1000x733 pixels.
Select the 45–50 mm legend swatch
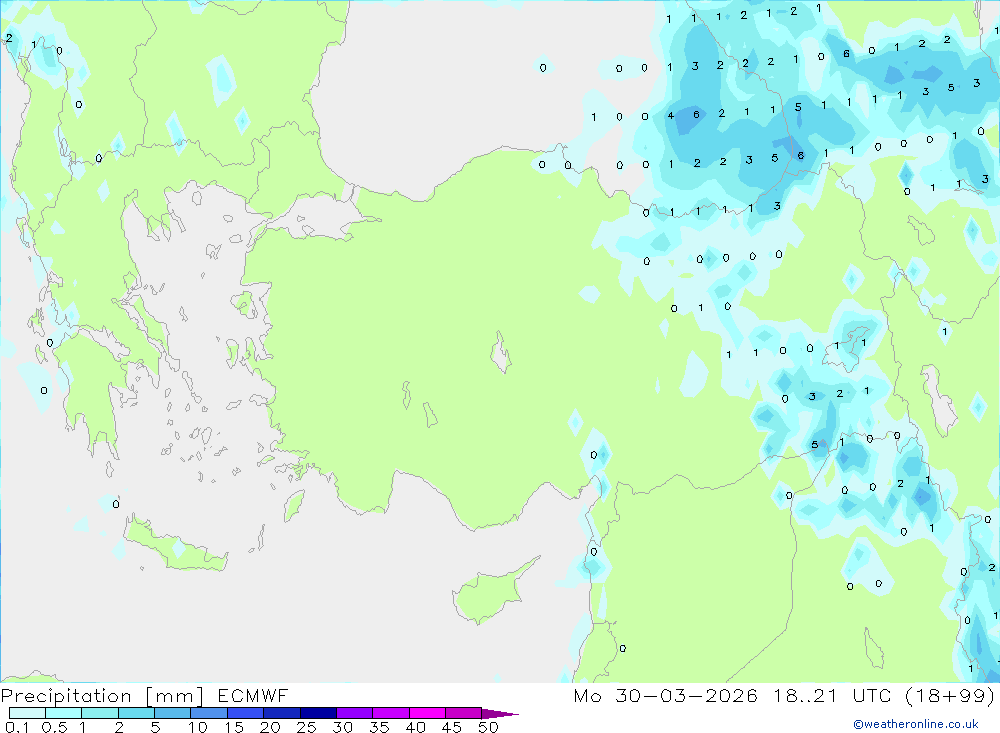(x=464, y=713)
